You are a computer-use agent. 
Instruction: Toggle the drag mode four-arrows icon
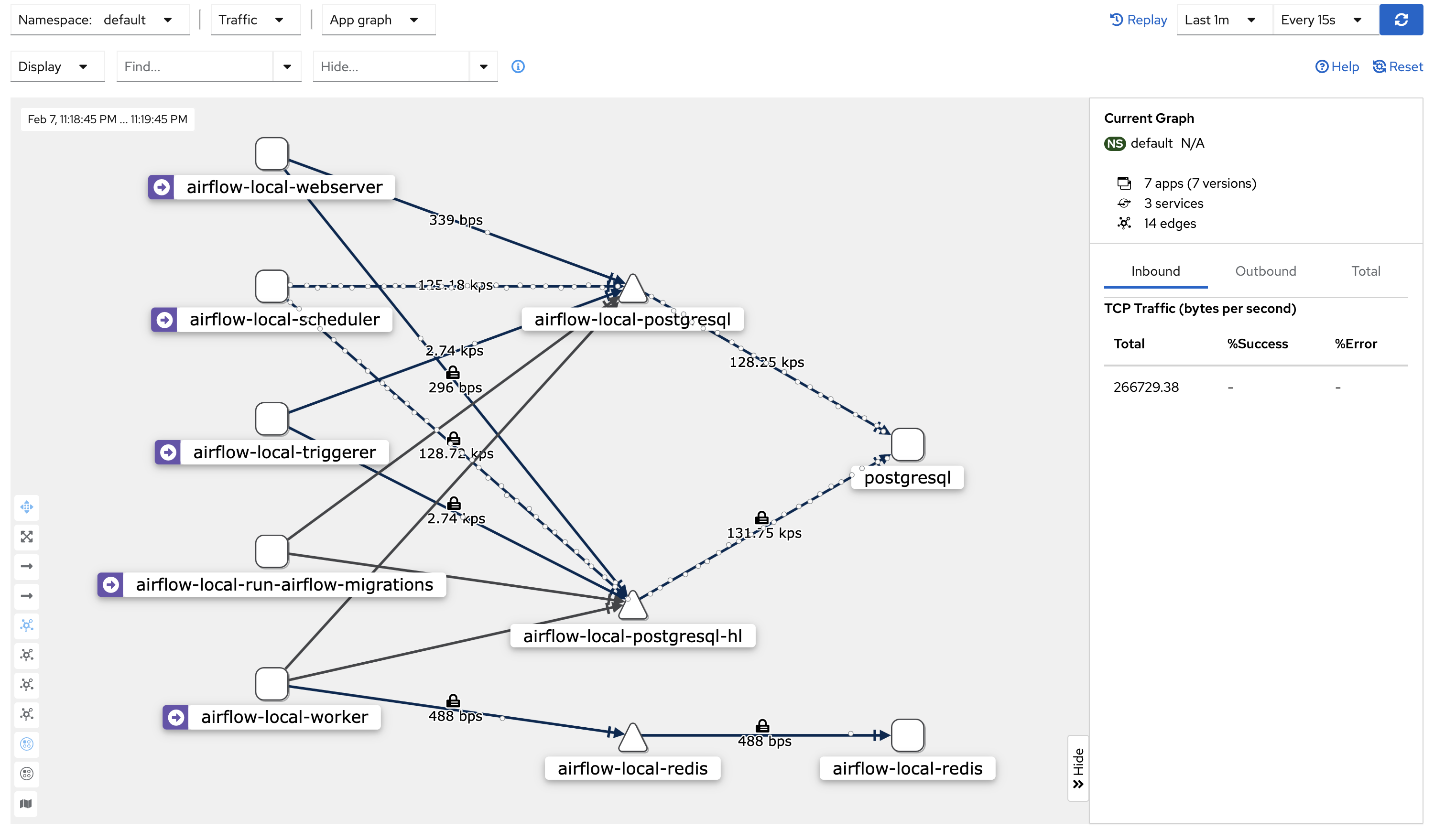point(27,507)
